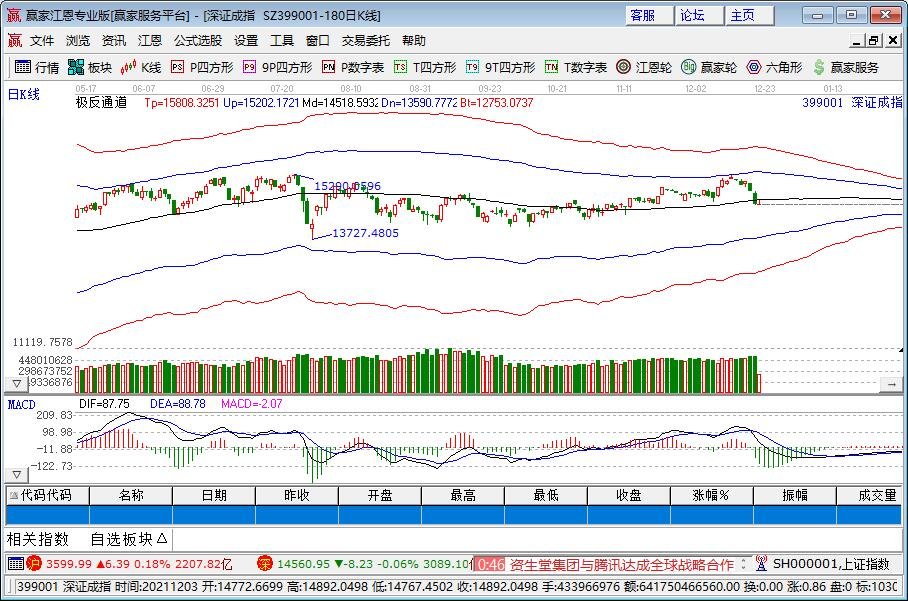
Task: Click the ticker stepper arrows beside headline
Action: coord(744,564)
